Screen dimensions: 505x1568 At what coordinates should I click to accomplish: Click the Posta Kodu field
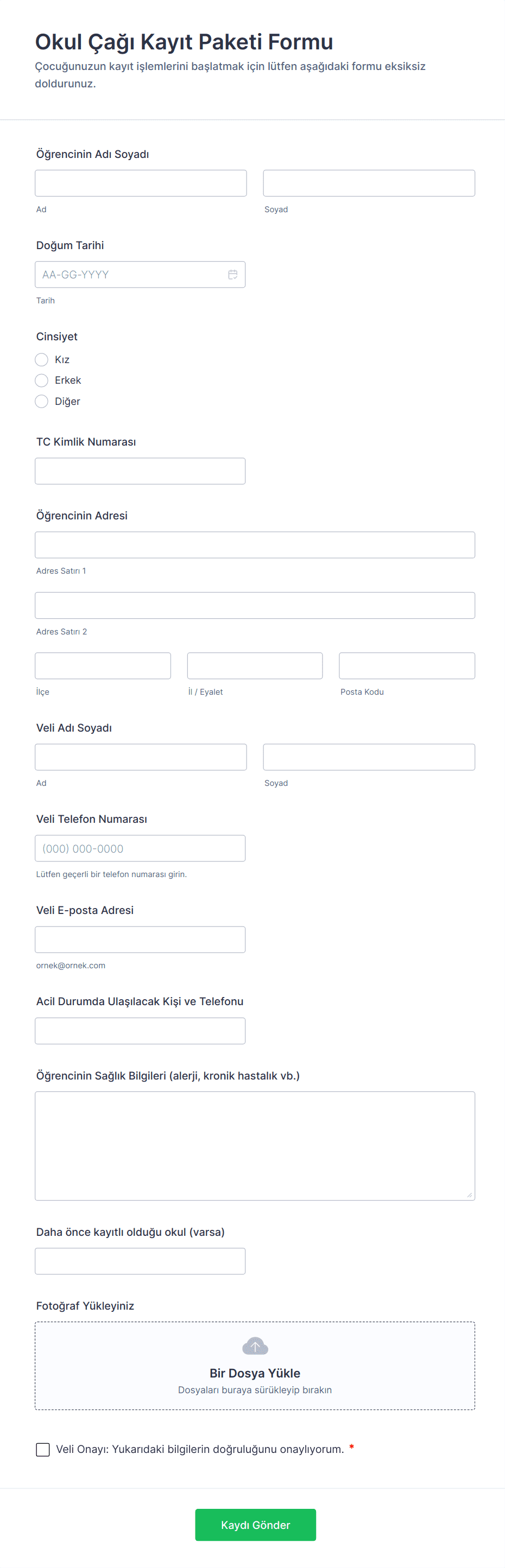(406, 666)
